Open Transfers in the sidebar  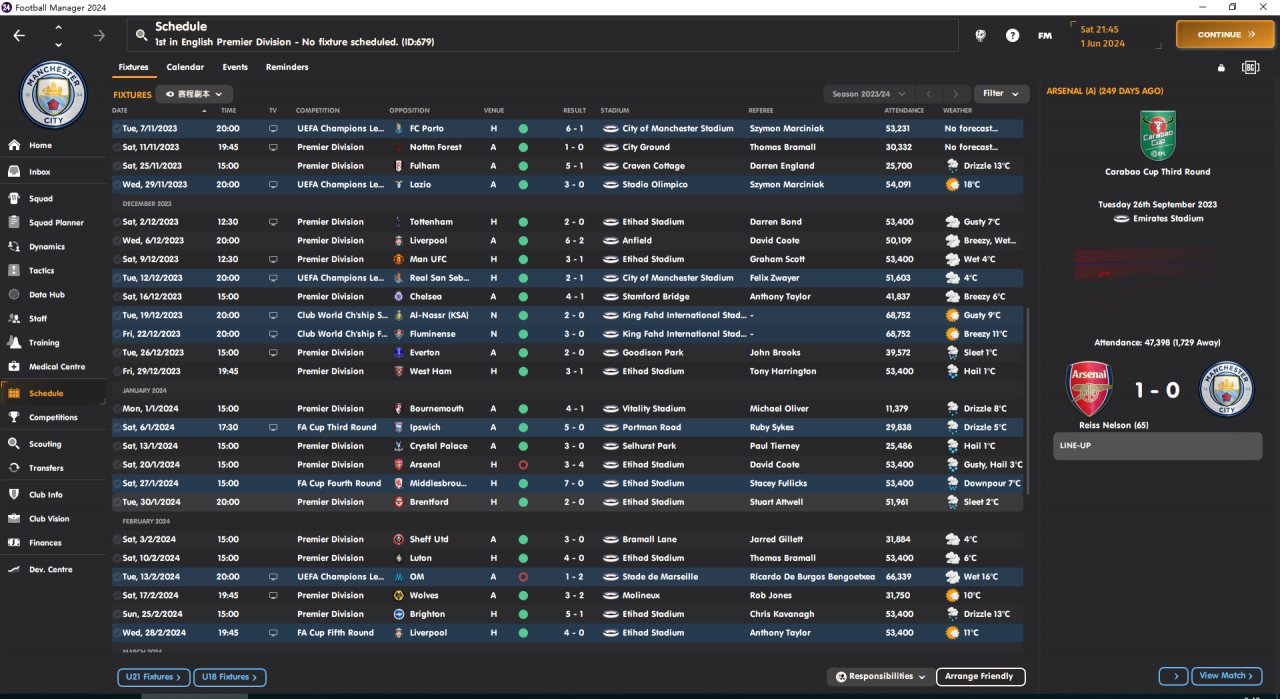coord(46,468)
